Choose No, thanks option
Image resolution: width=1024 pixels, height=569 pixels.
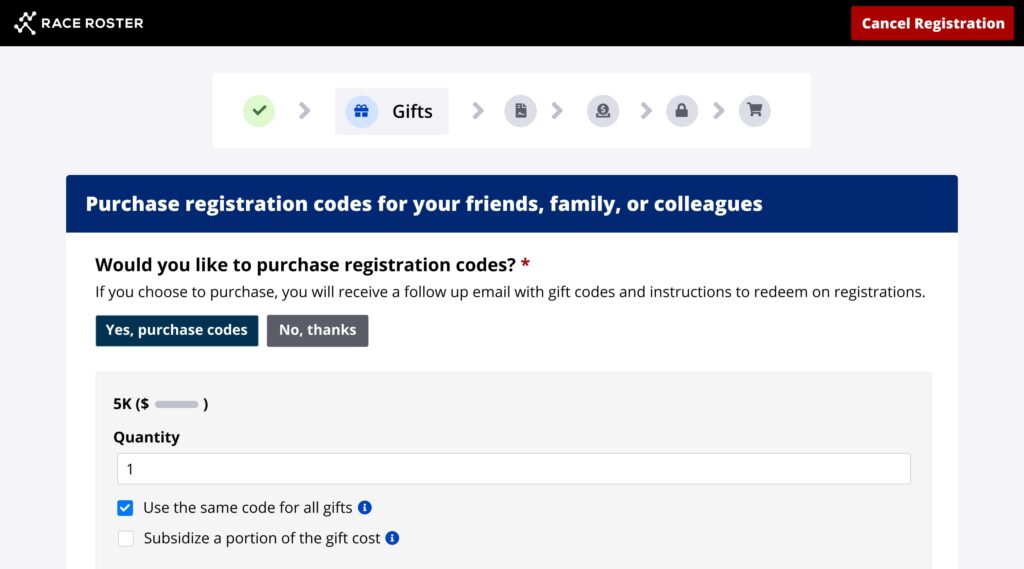pos(318,331)
